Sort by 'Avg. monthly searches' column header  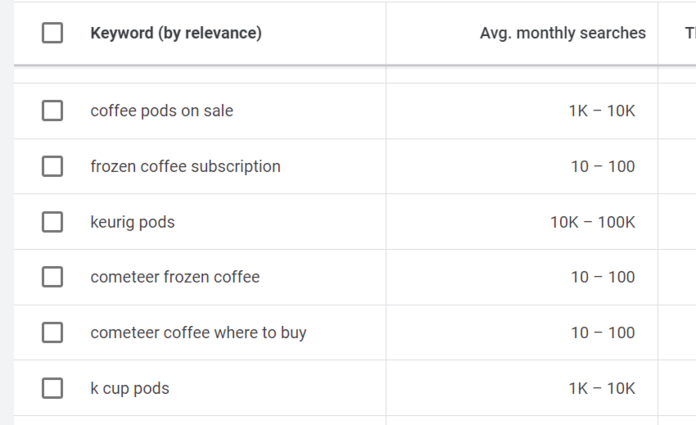[x=562, y=33]
